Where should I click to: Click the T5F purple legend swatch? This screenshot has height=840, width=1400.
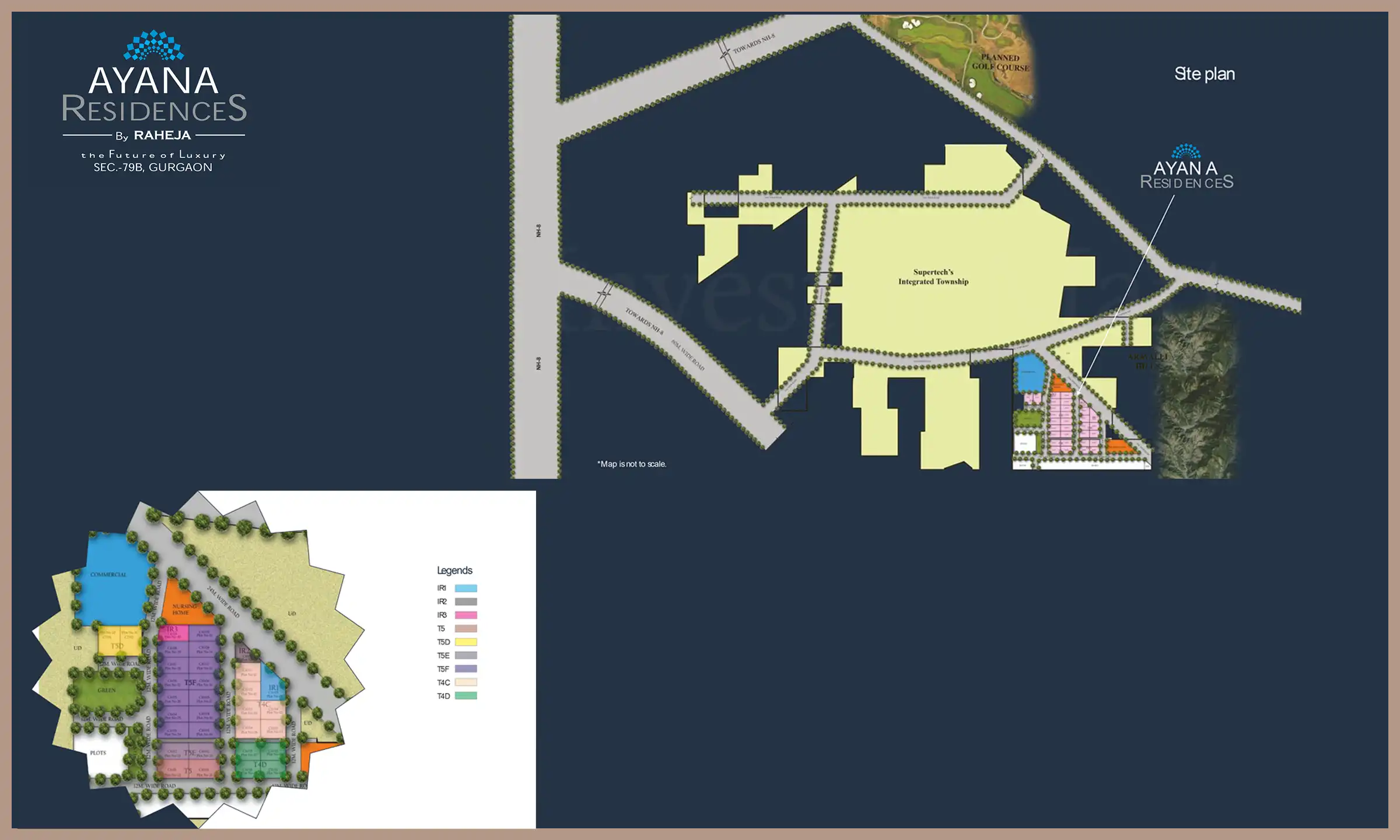466,668
